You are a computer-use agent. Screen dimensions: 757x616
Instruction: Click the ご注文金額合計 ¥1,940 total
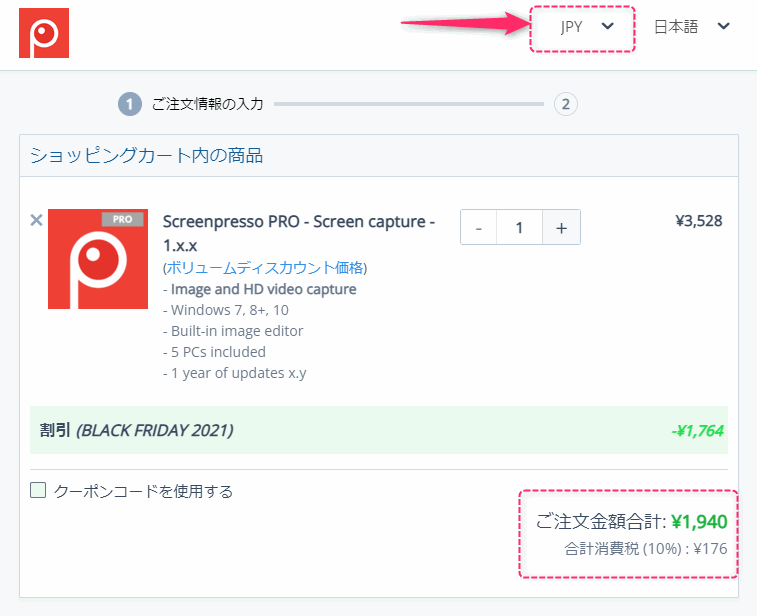click(x=631, y=521)
